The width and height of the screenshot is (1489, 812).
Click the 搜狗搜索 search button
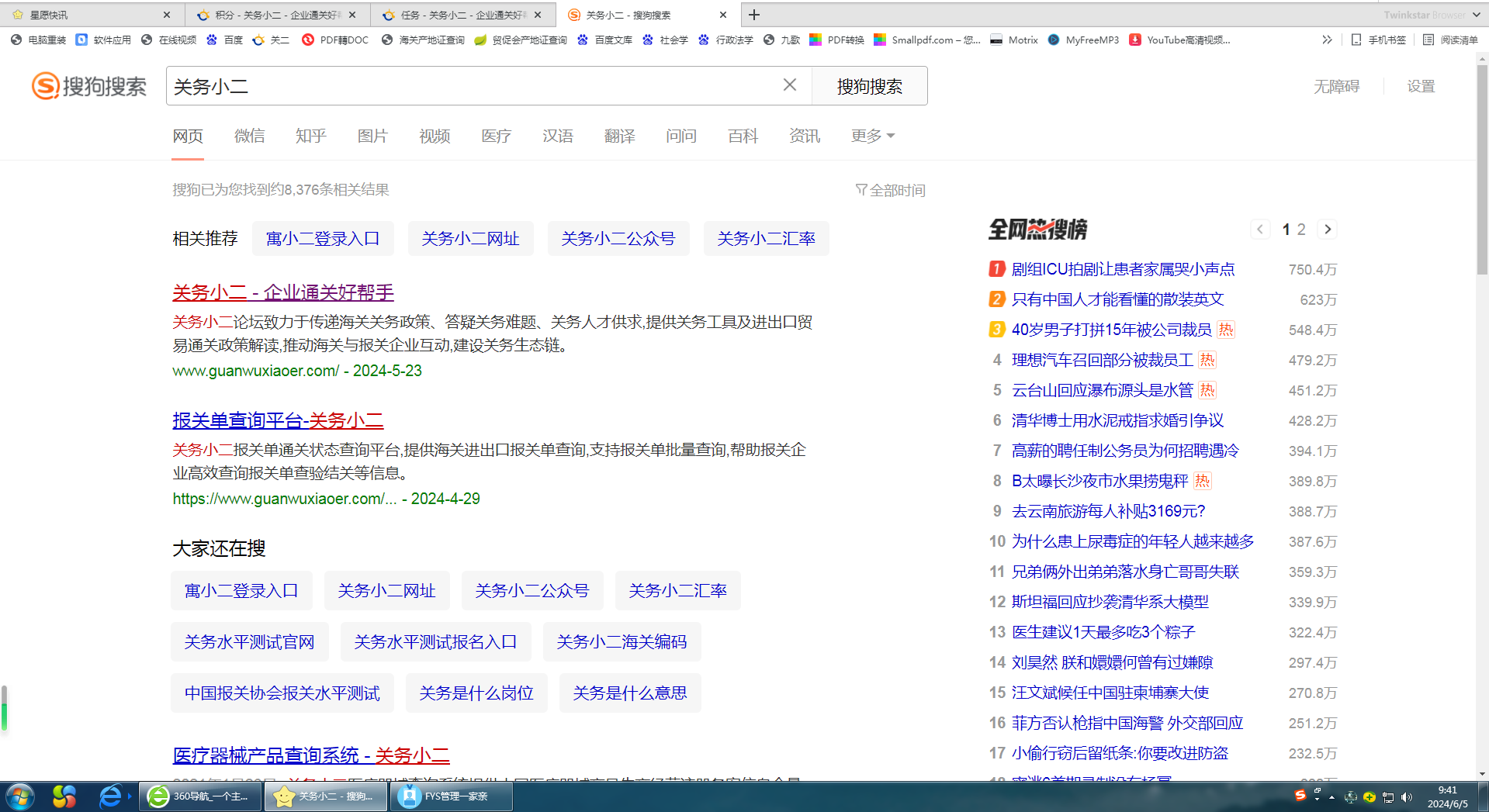coord(869,86)
